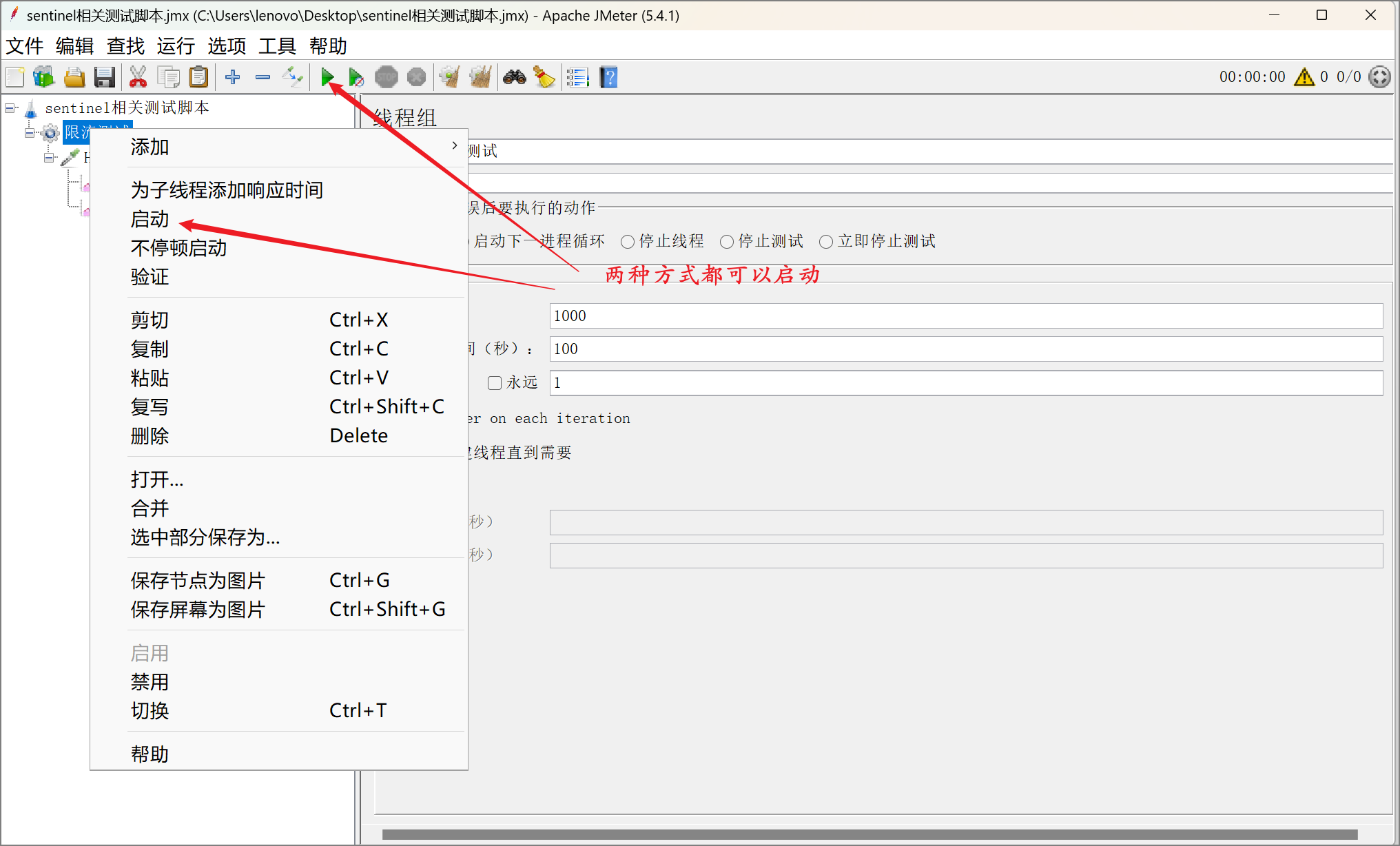1400x846 pixels.
Task: Open a test plan file via folder icon
Action: tap(74, 77)
